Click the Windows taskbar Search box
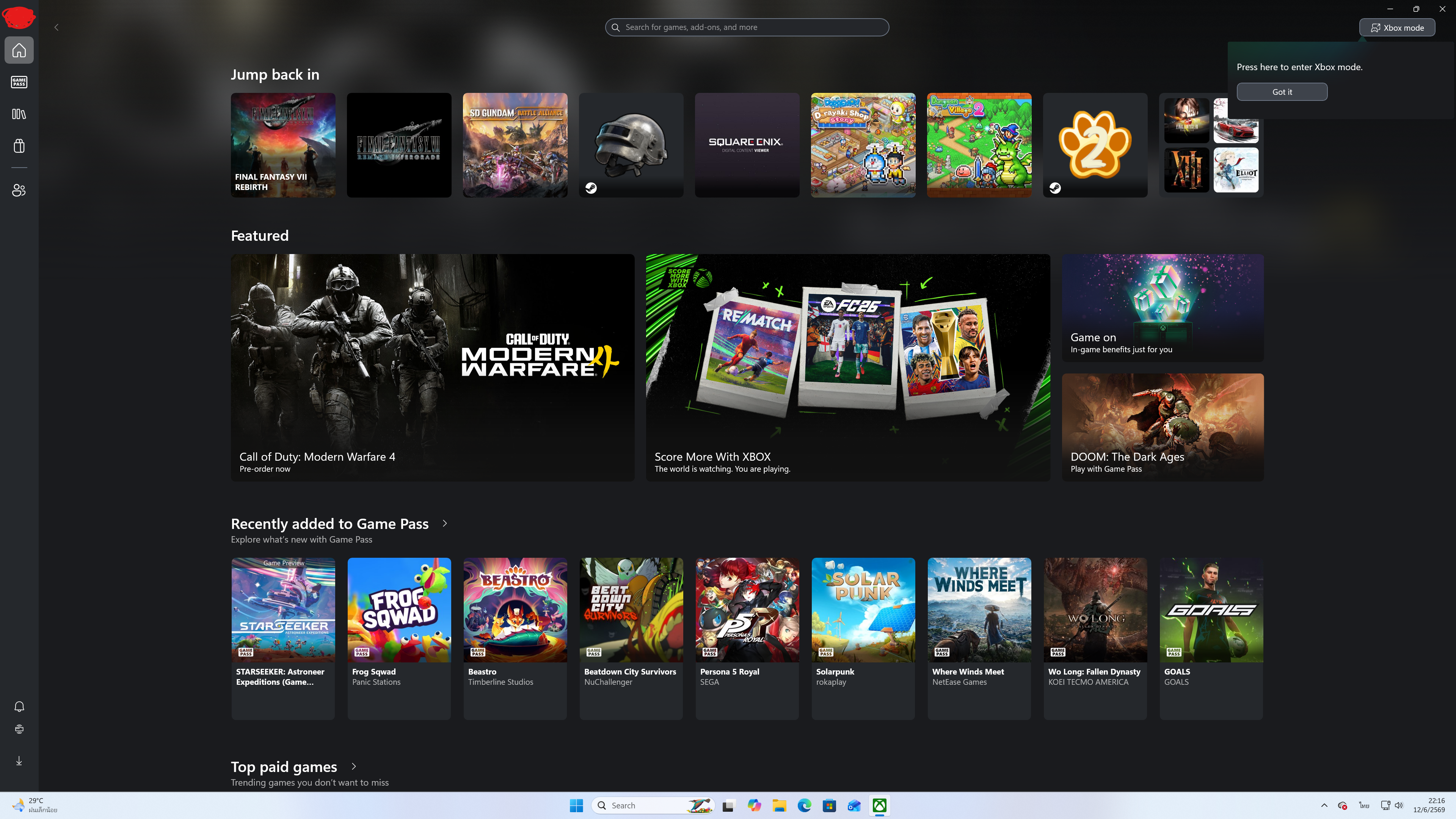This screenshot has width=1456, height=819. (x=653, y=805)
